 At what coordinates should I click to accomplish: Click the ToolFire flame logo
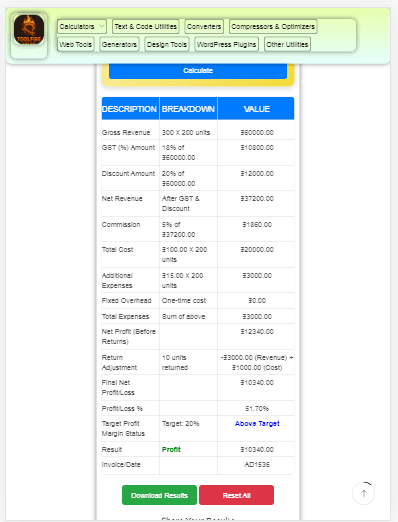click(x=29, y=29)
